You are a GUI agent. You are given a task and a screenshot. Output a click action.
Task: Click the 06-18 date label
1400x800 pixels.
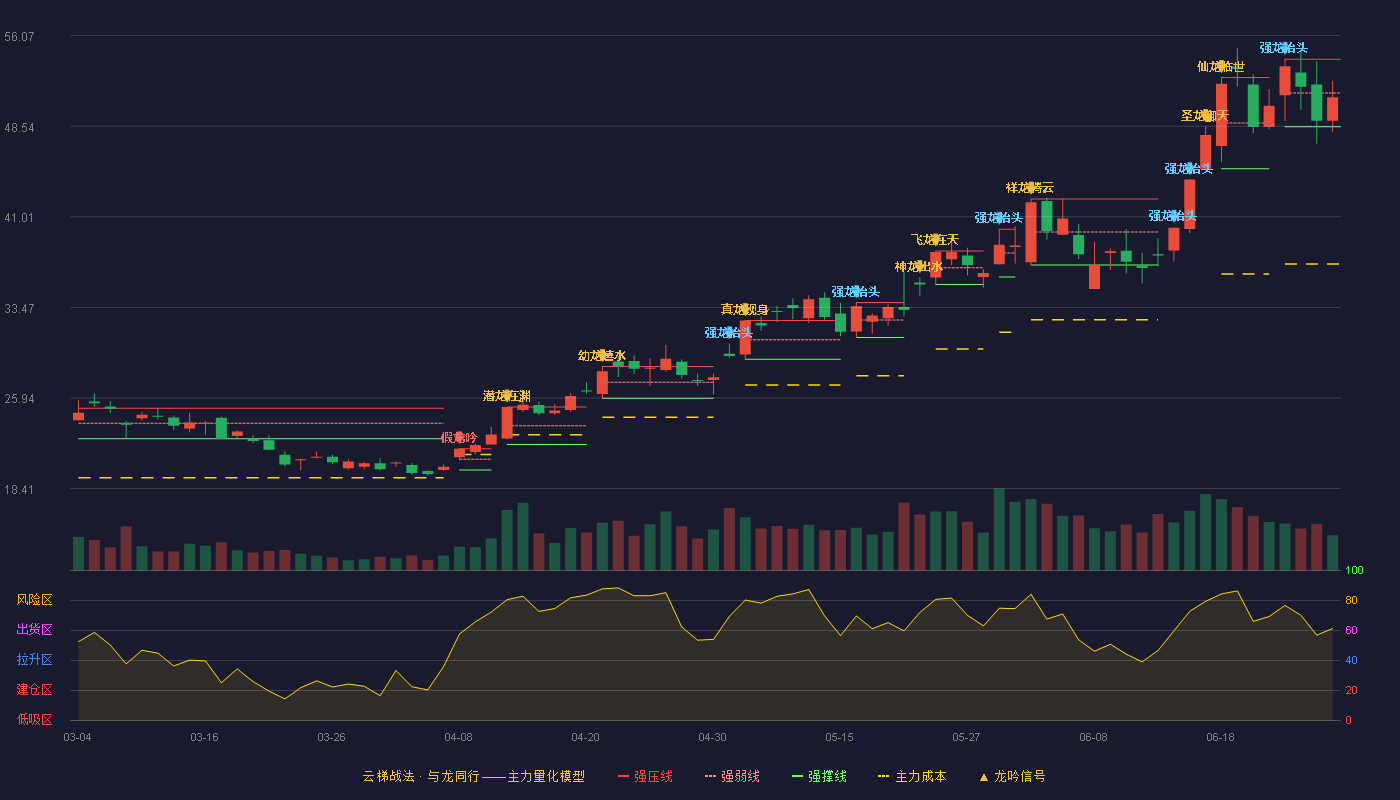[1220, 737]
